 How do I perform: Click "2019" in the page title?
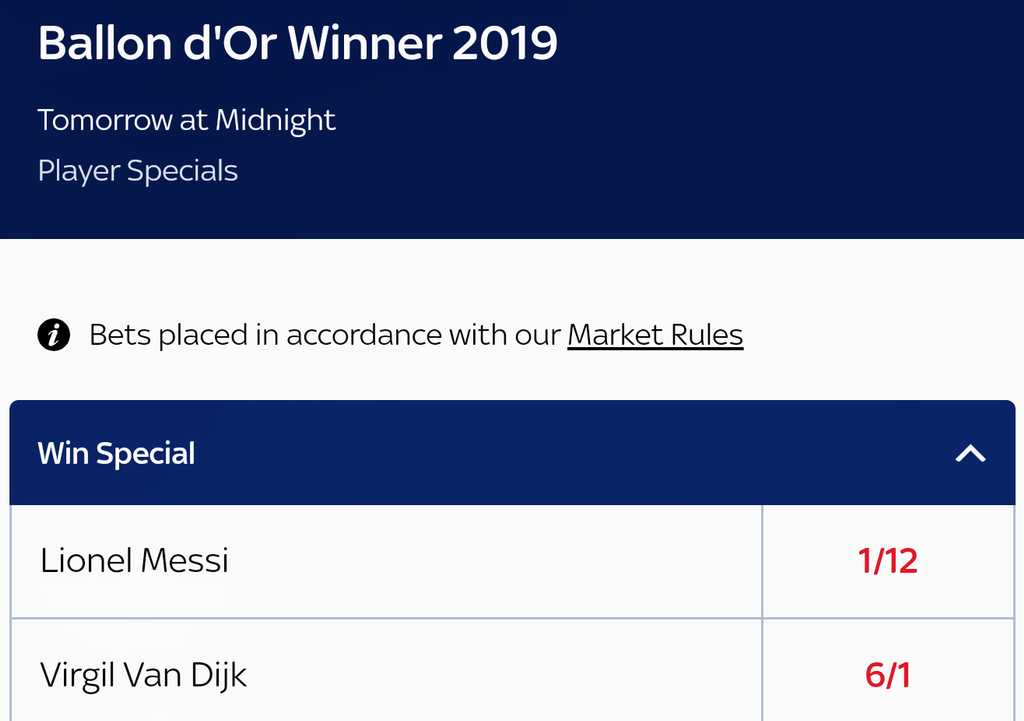click(x=504, y=45)
